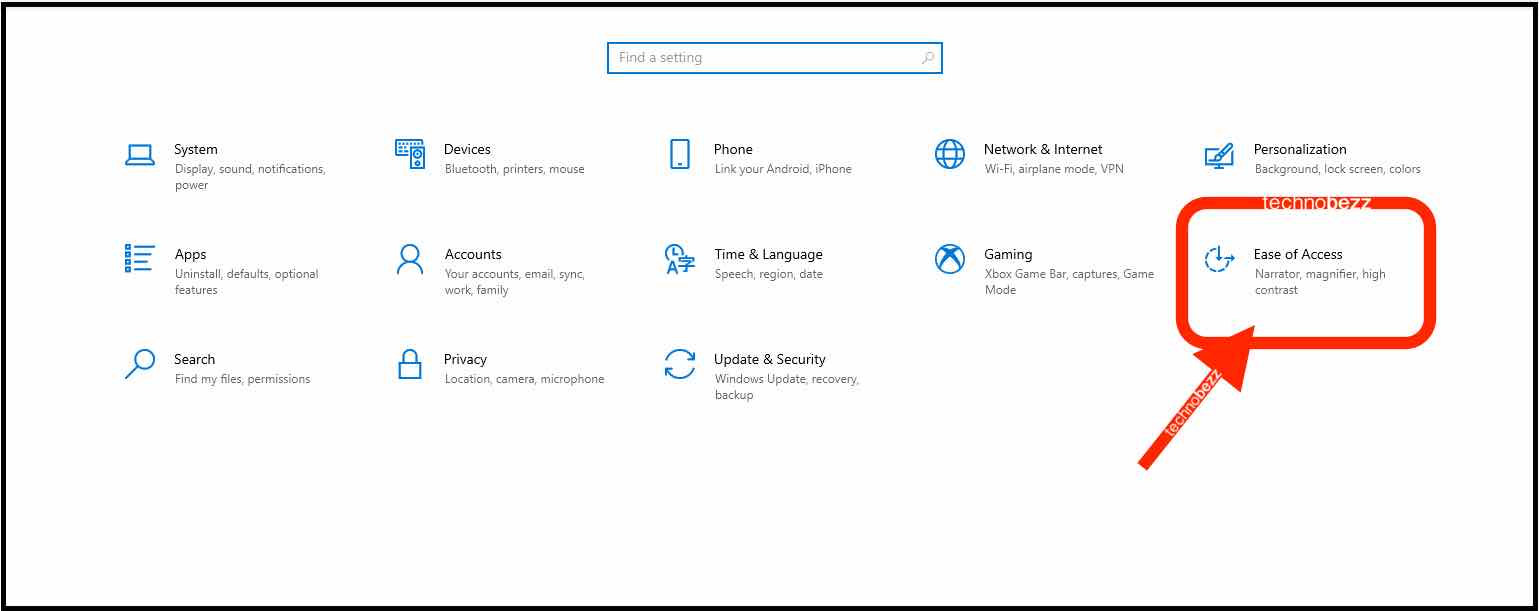1539x611 pixels.
Task: Click the System laptop icon
Action: tap(140, 155)
